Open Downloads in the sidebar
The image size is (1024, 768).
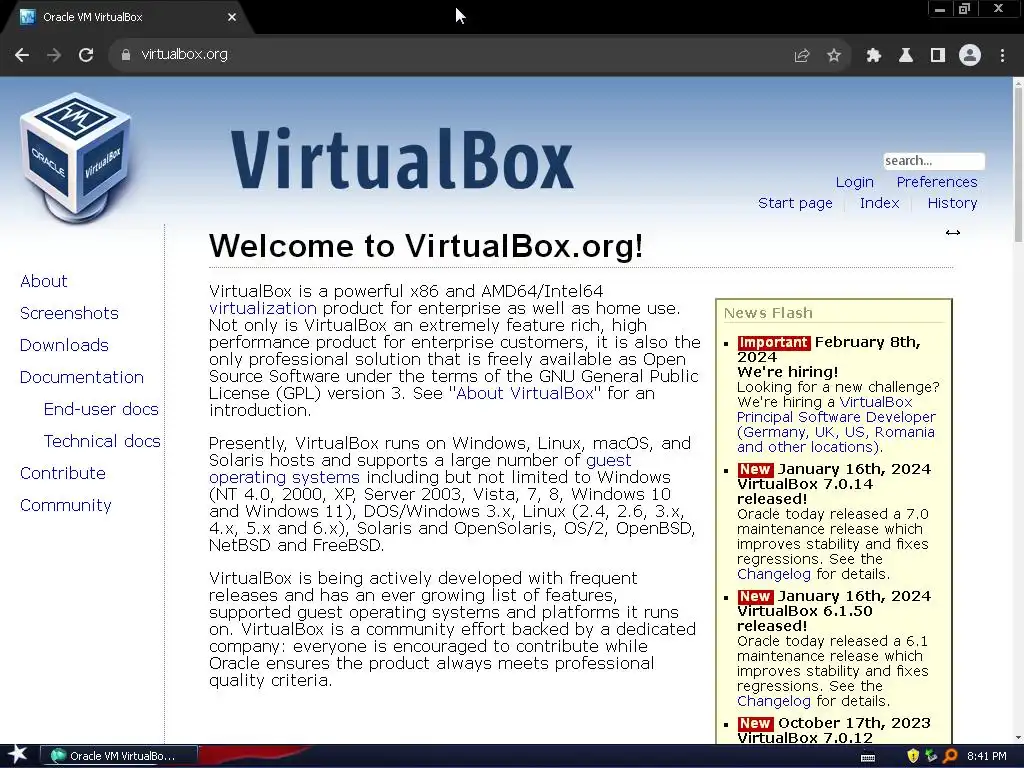click(x=64, y=345)
